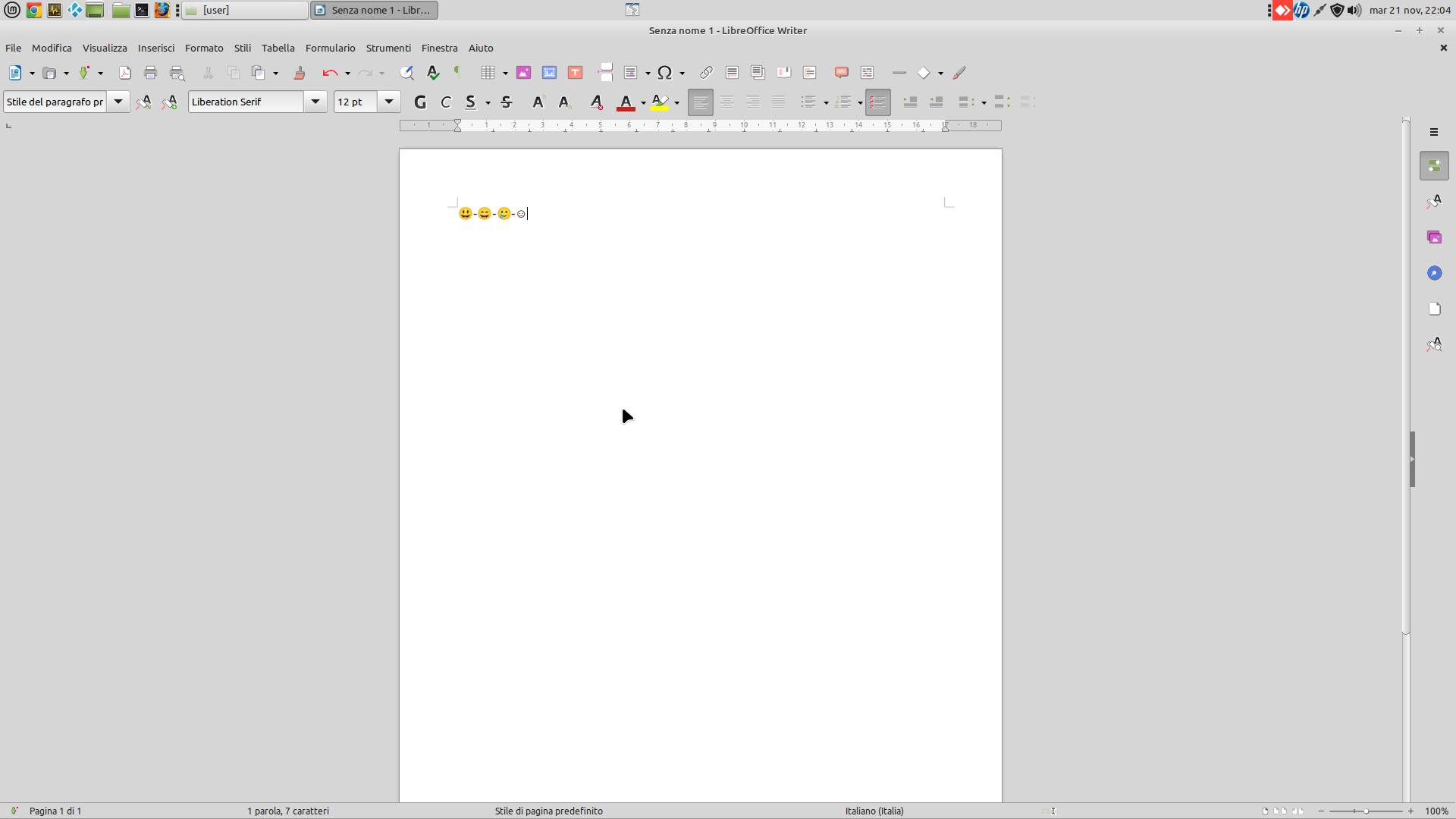This screenshot has width=1456, height=819.
Task: Click the word count in status bar
Action: (x=288, y=811)
